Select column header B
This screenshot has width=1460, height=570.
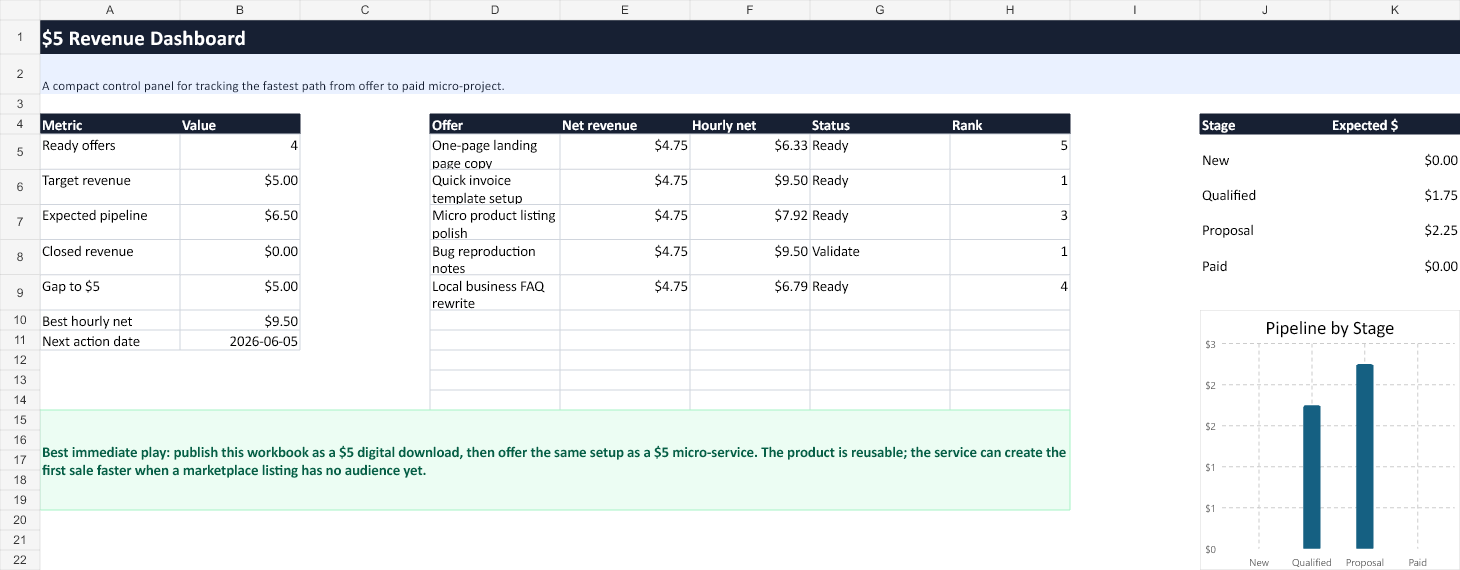point(240,9)
